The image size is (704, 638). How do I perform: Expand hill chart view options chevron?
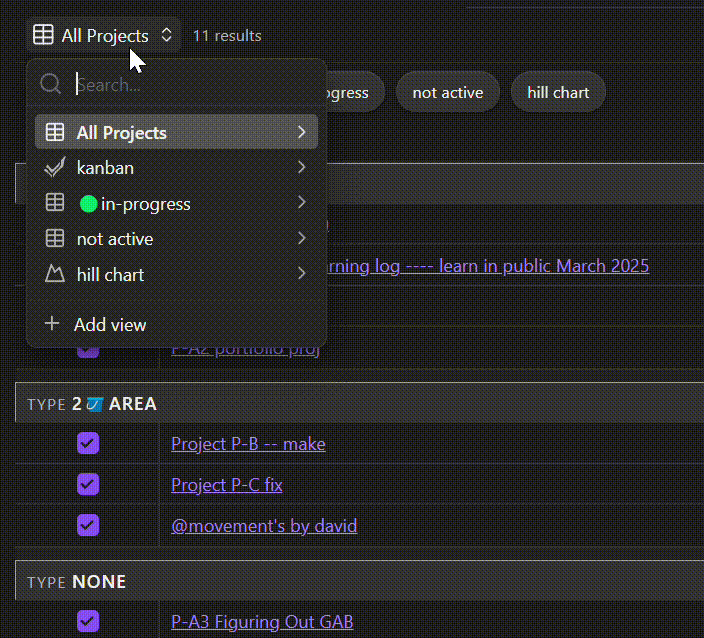(x=302, y=273)
